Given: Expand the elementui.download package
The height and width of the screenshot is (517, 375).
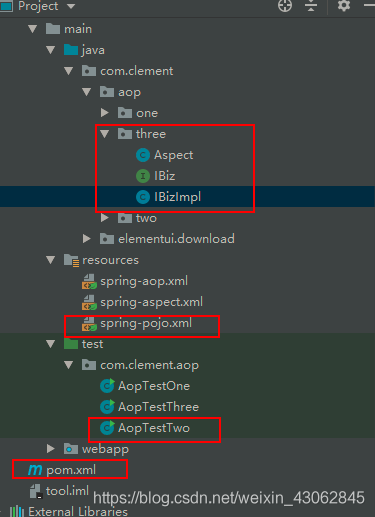Looking at the screenshot, I should pos(87,239).
